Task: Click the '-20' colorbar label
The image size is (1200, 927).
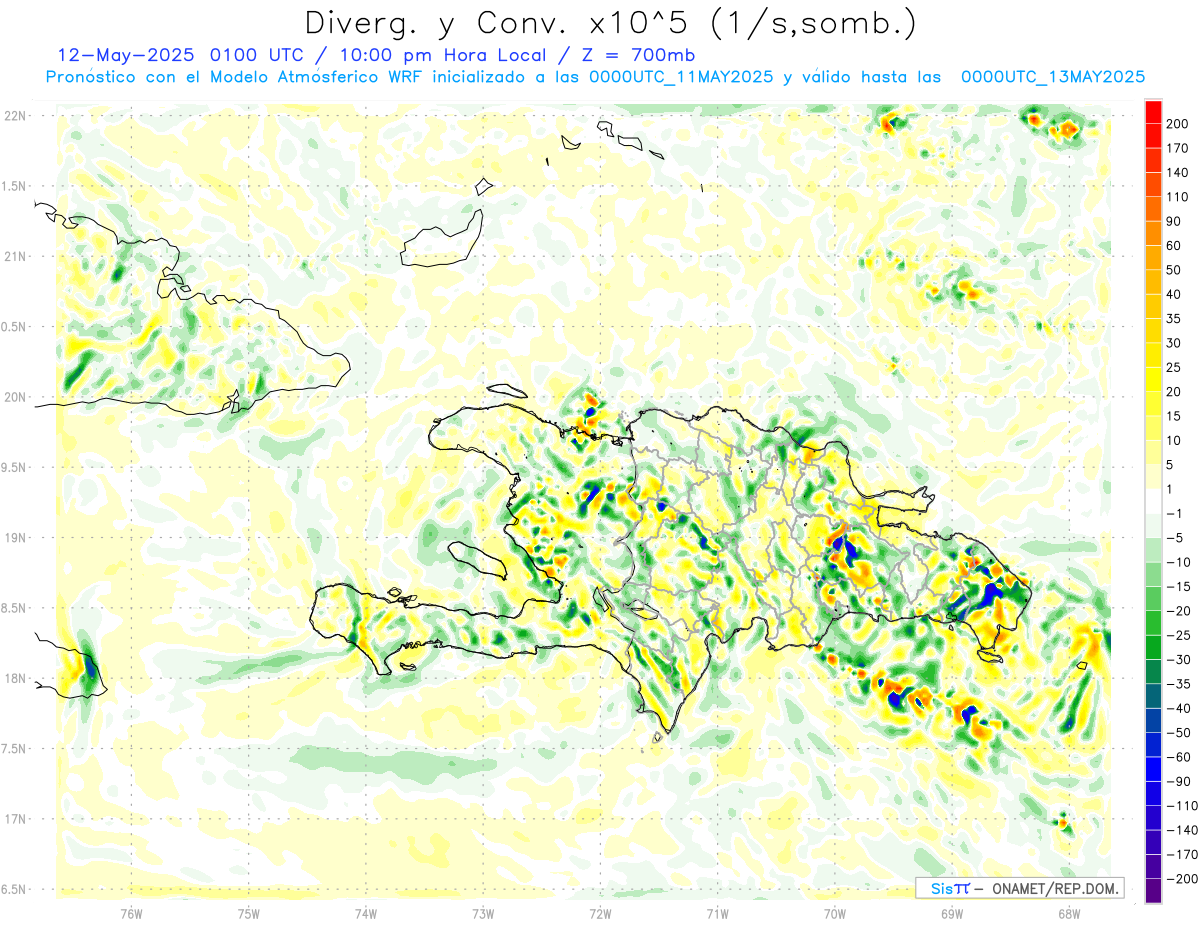Action: 1180,610
